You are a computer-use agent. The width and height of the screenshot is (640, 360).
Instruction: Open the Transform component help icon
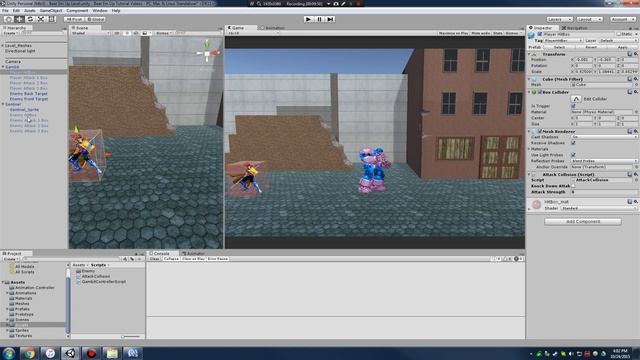click(629, 54)
